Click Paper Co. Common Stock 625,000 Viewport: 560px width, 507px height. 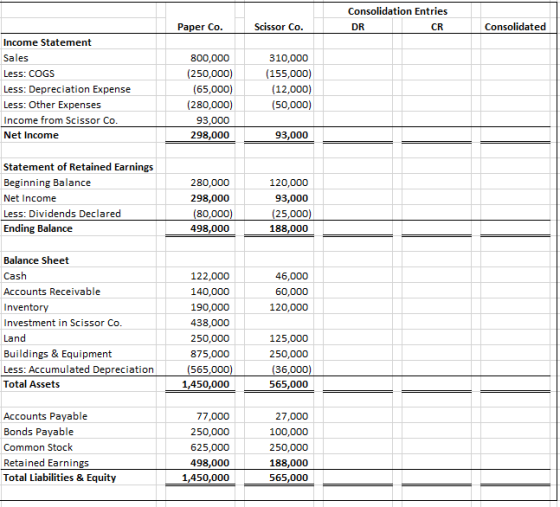[x=210, y=447]
